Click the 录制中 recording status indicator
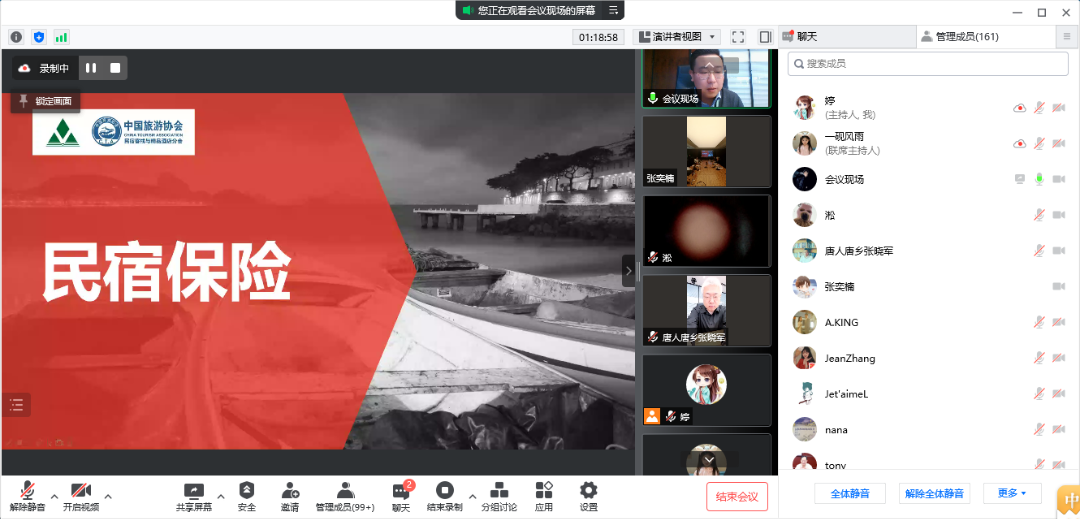Viewport: 1080px width, 519px height. 44,68
